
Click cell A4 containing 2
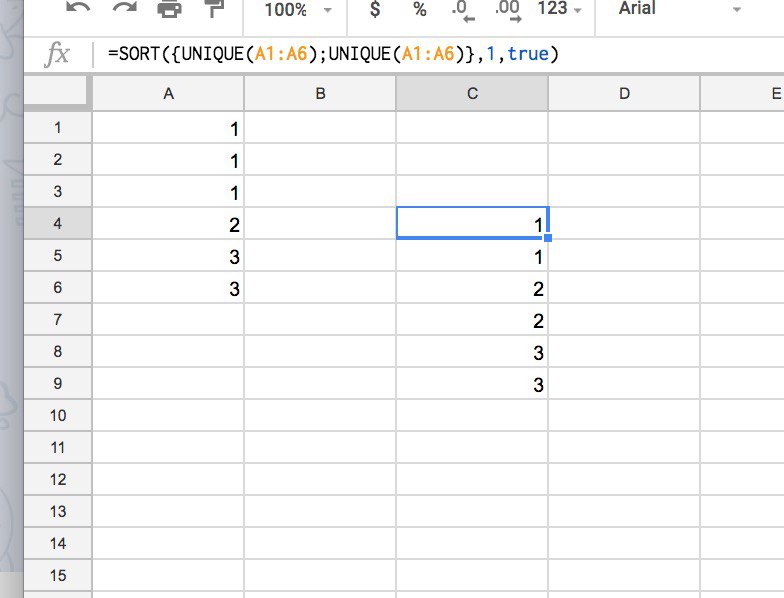point(168,224)
